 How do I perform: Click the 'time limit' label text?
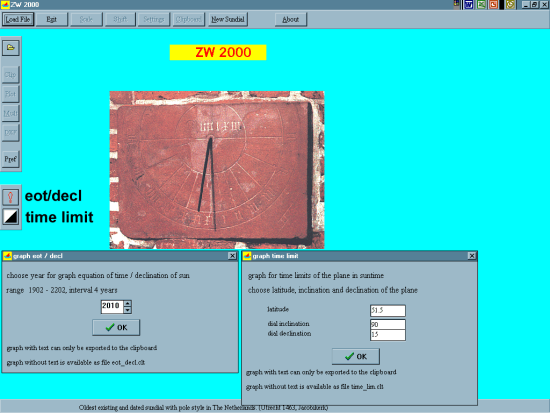point(59,217)
